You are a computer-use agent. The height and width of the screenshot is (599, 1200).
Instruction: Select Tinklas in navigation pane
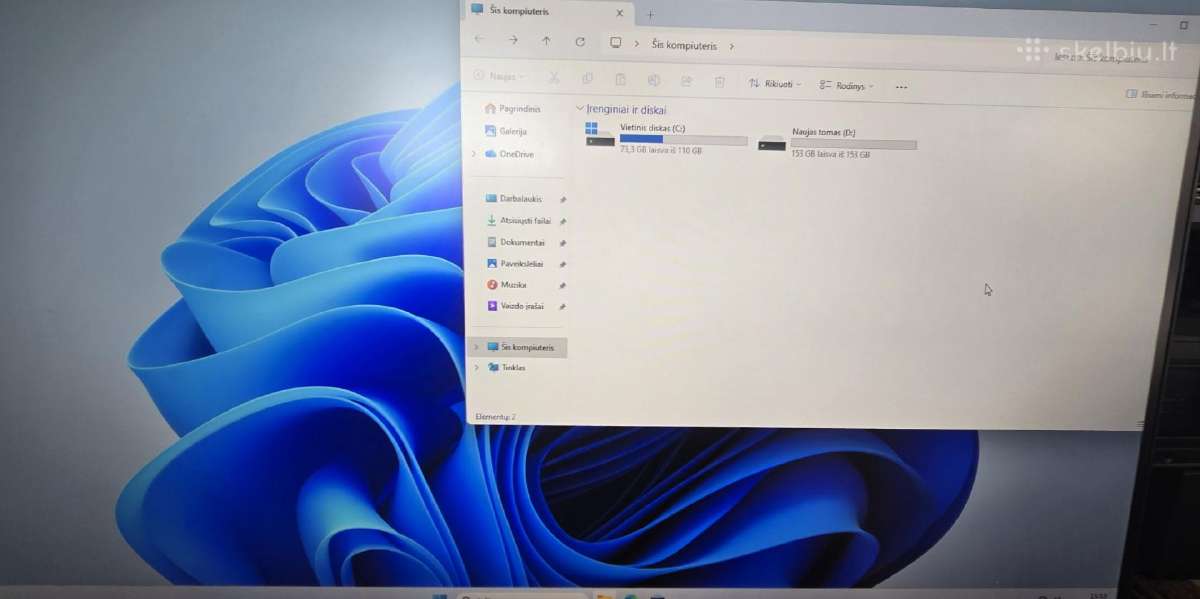point(507,368)
